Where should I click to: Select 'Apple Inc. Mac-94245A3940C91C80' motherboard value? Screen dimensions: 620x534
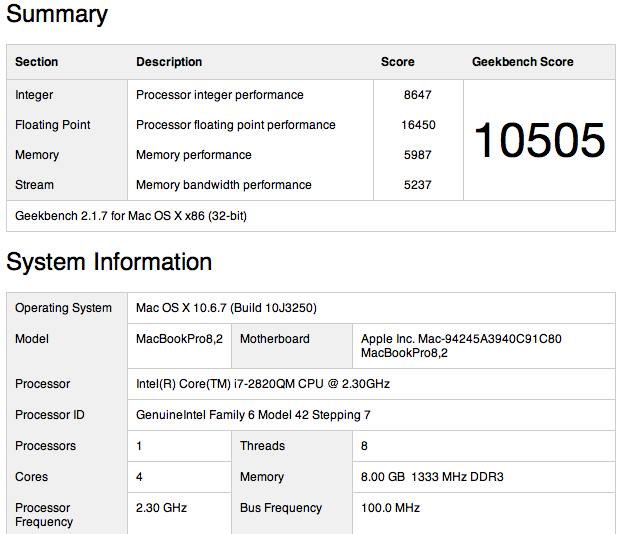(461, 339)
